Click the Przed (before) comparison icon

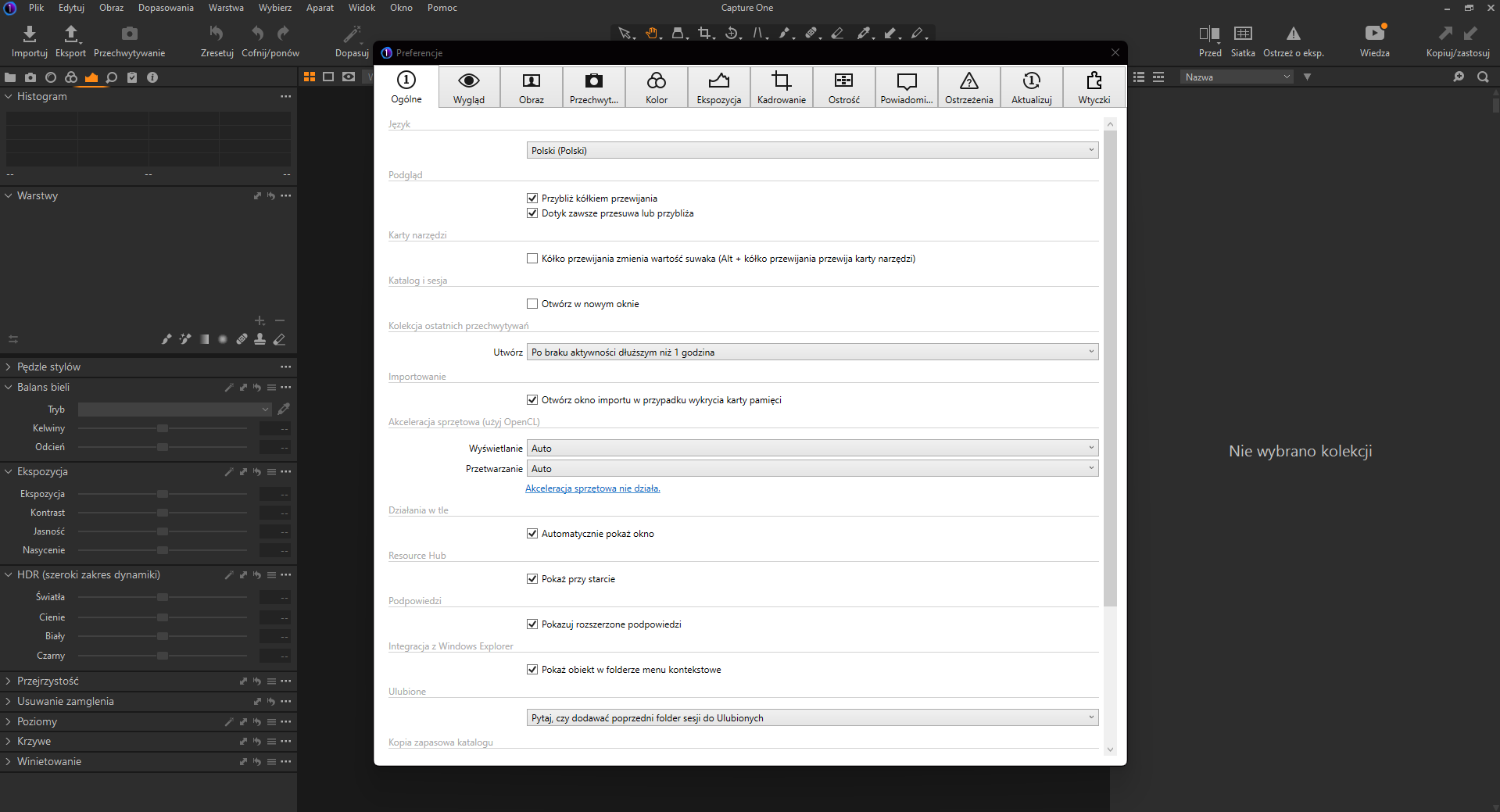click(1210, 34)
